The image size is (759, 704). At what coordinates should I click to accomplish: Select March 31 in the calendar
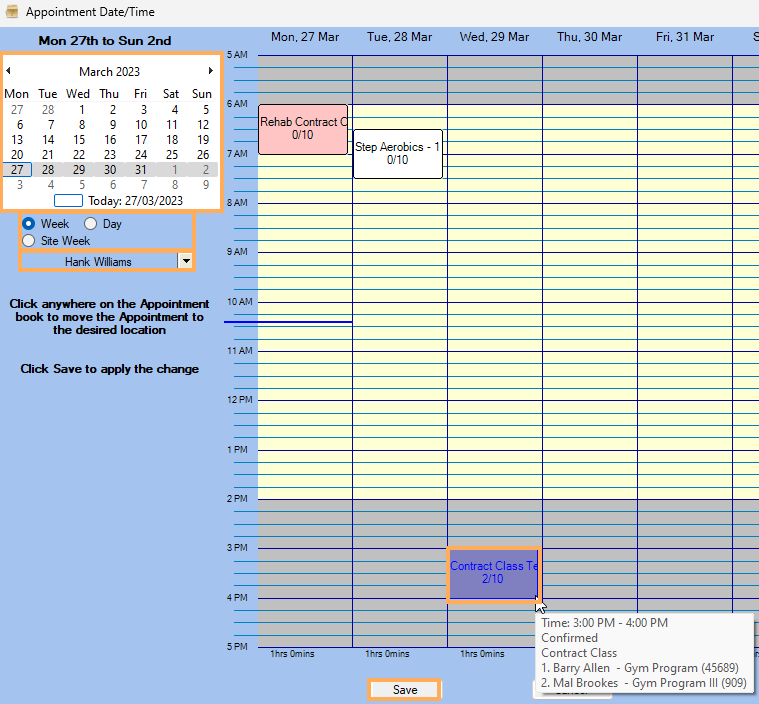click(x=141, y=170)
